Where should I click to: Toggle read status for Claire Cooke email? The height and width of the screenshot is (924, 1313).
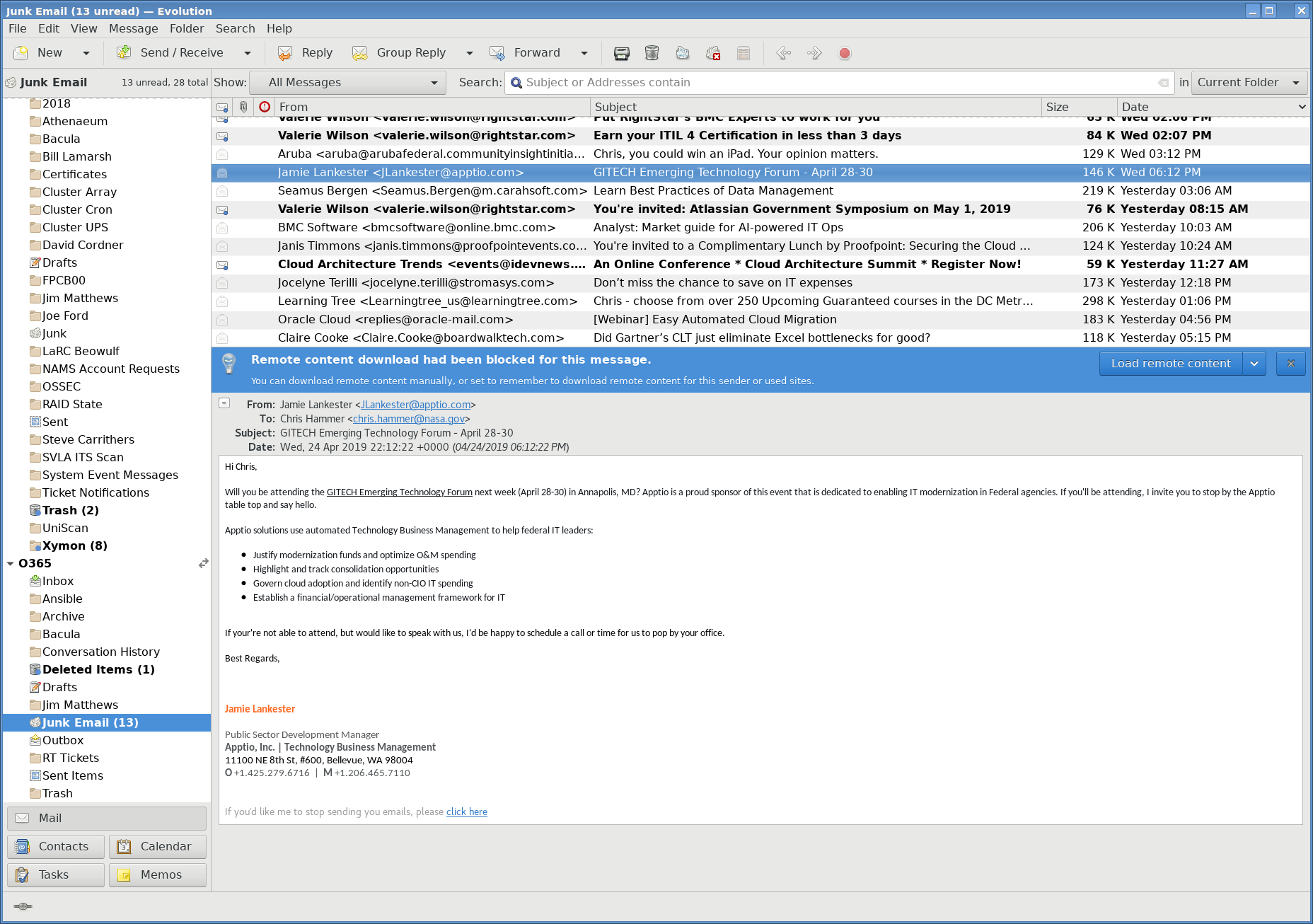[x=222, y=338]
